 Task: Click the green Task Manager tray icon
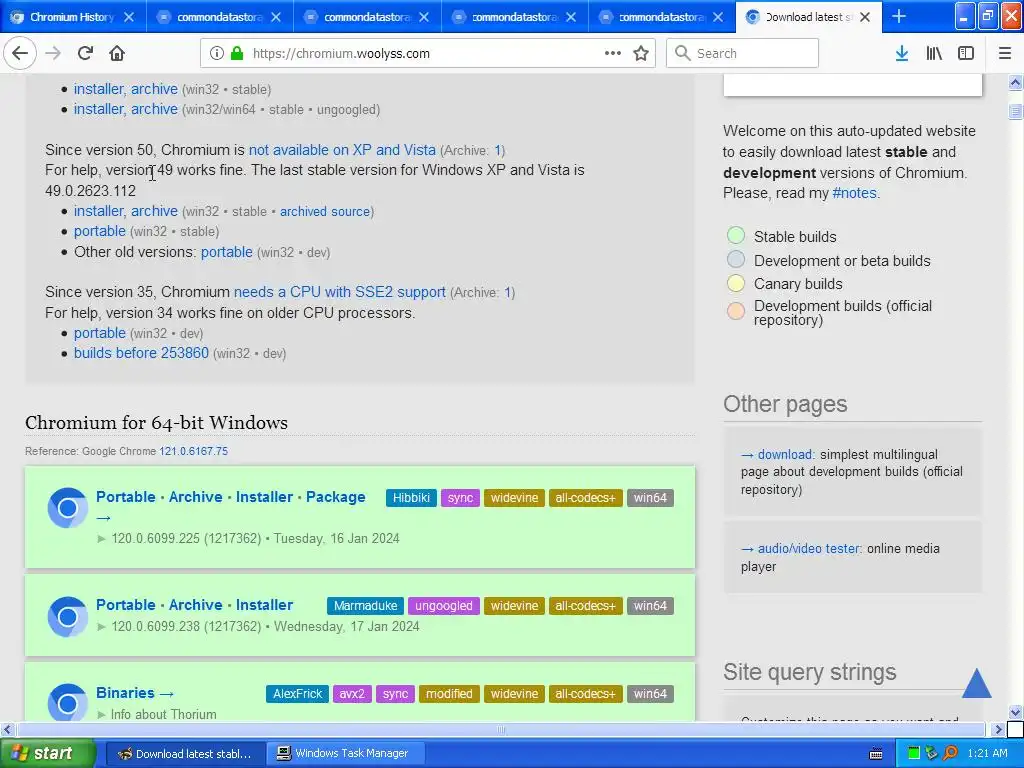(x=914, y=753)
